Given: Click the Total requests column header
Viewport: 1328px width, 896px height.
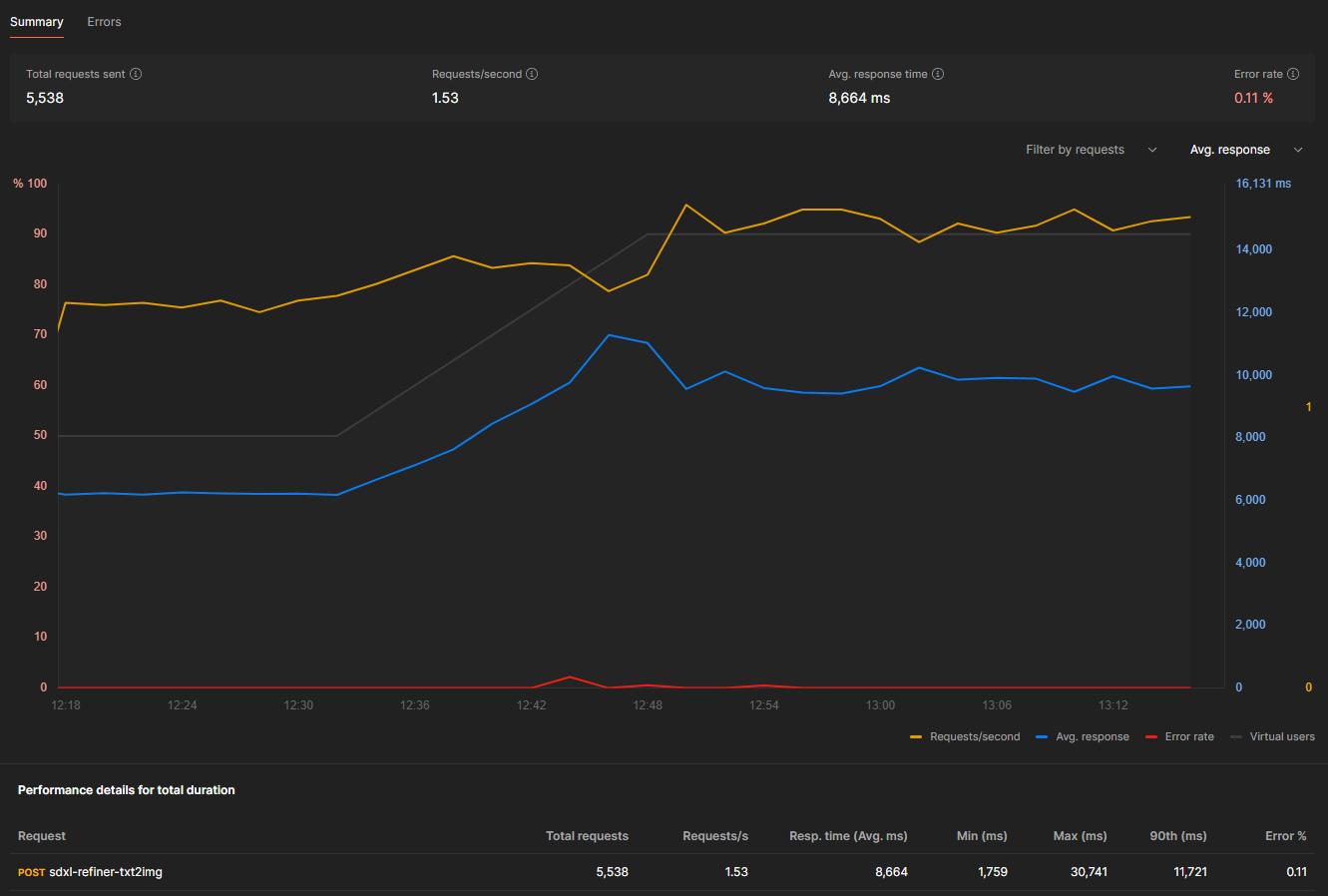Looking at the screenshot, I should [587, 836].
